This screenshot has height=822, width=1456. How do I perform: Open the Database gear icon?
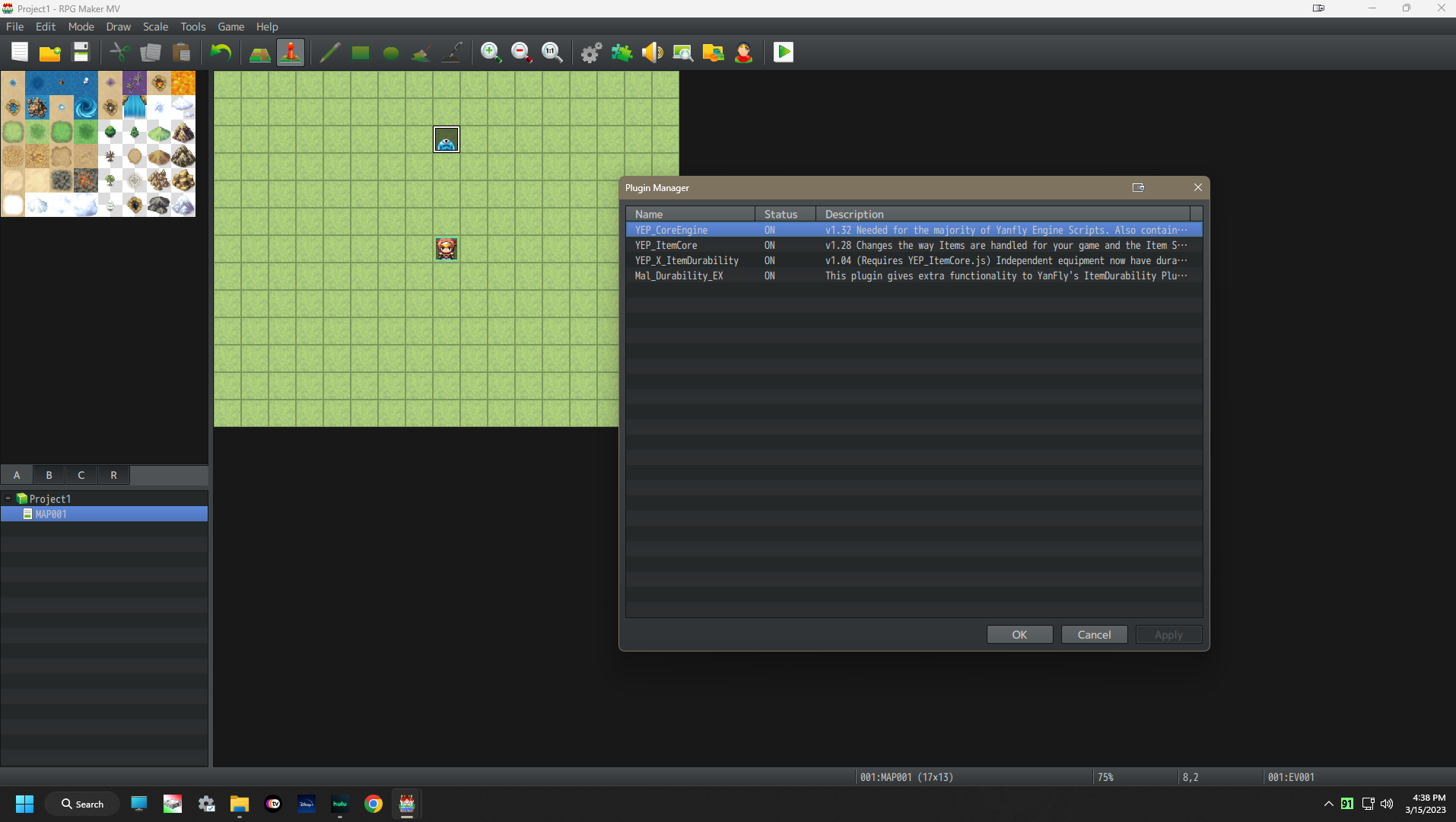pyautogui.click(x=592, y=53)
